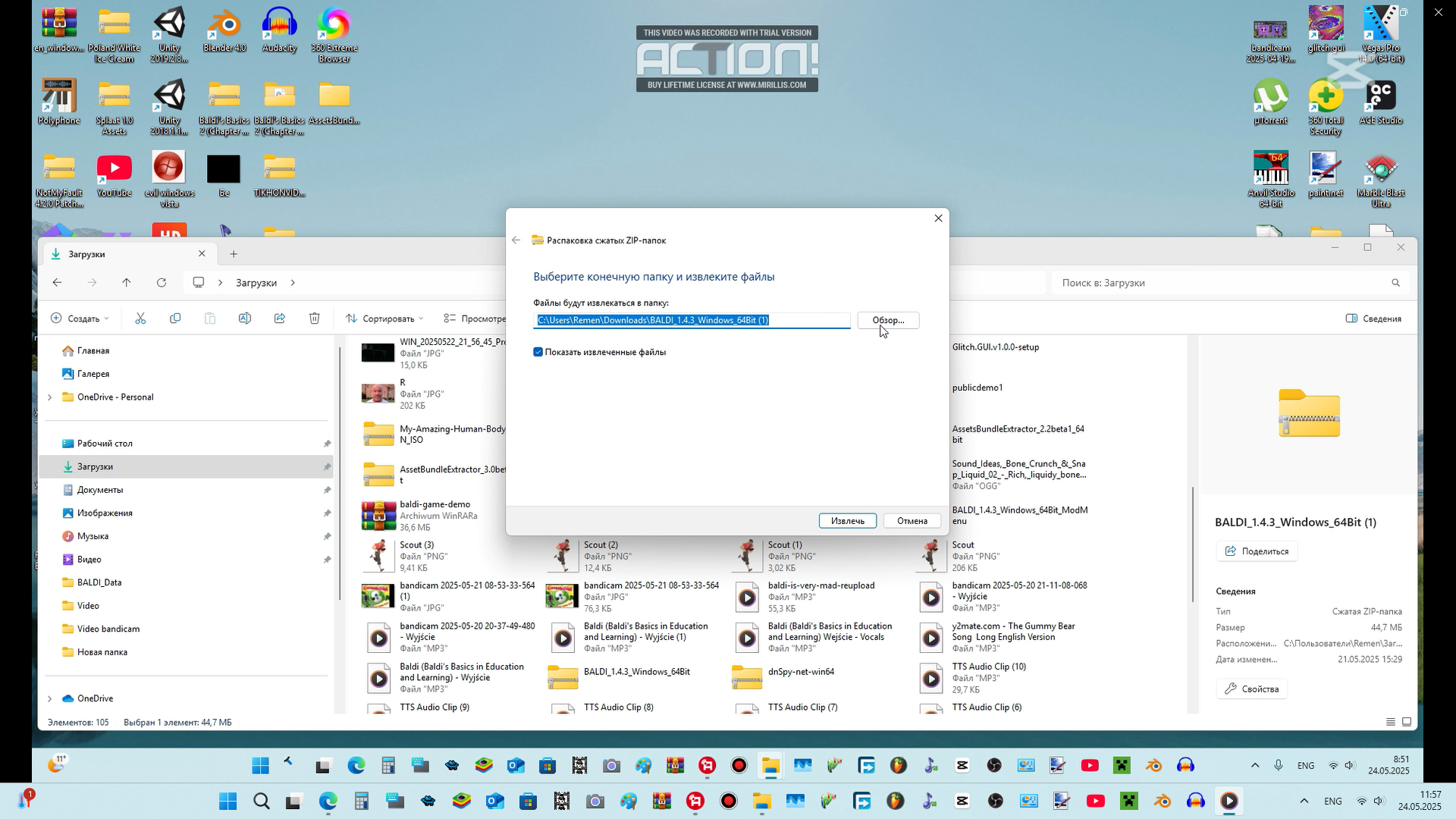1456x819 pixels.
Task: Open the Создать dropdown menu
Action: coord(80,318)
